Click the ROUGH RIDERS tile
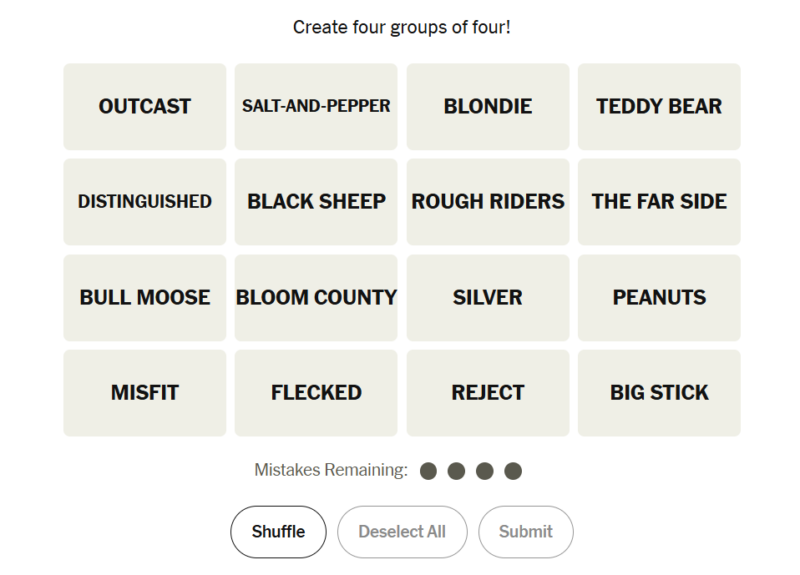The image size is (800, 575). (488, 201)
